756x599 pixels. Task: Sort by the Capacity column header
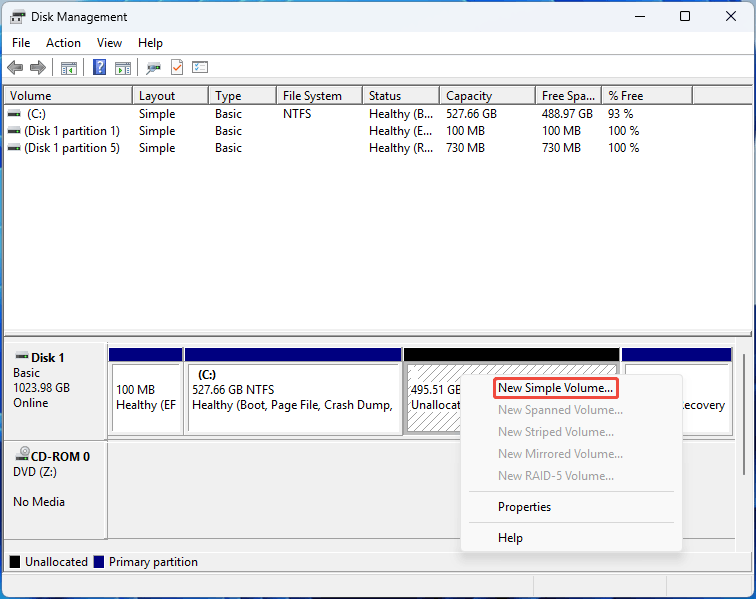487,95
